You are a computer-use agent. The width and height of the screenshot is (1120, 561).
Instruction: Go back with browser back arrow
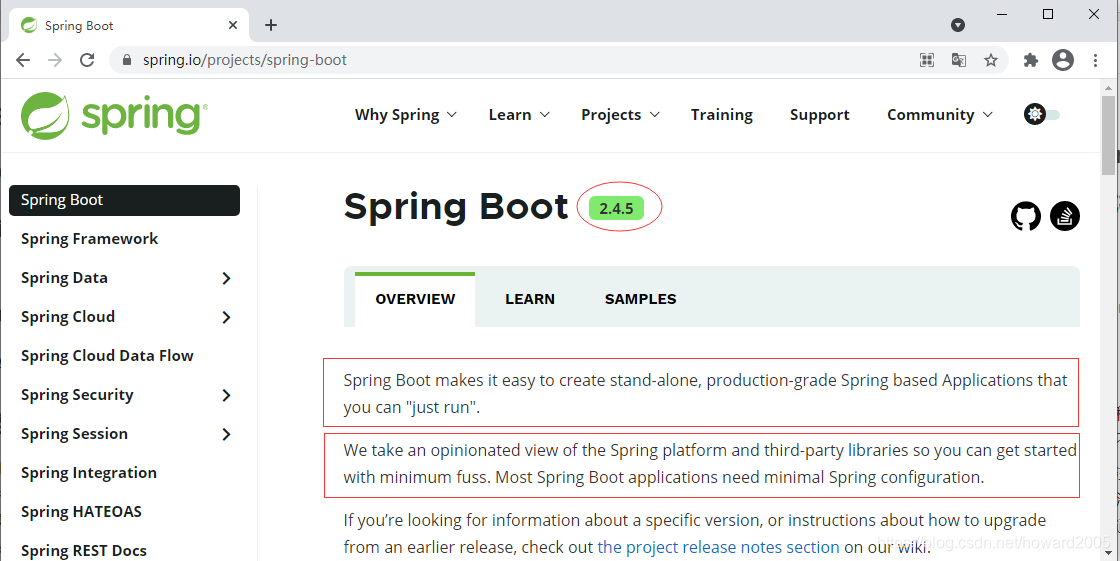click(23, 60)
